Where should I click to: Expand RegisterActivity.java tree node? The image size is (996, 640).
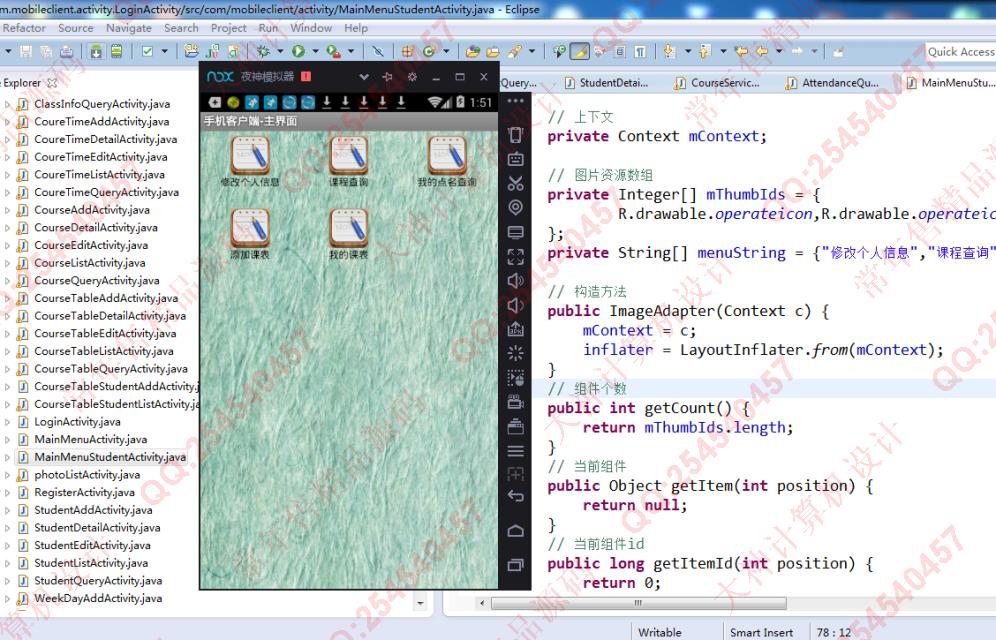coord(7,493)
